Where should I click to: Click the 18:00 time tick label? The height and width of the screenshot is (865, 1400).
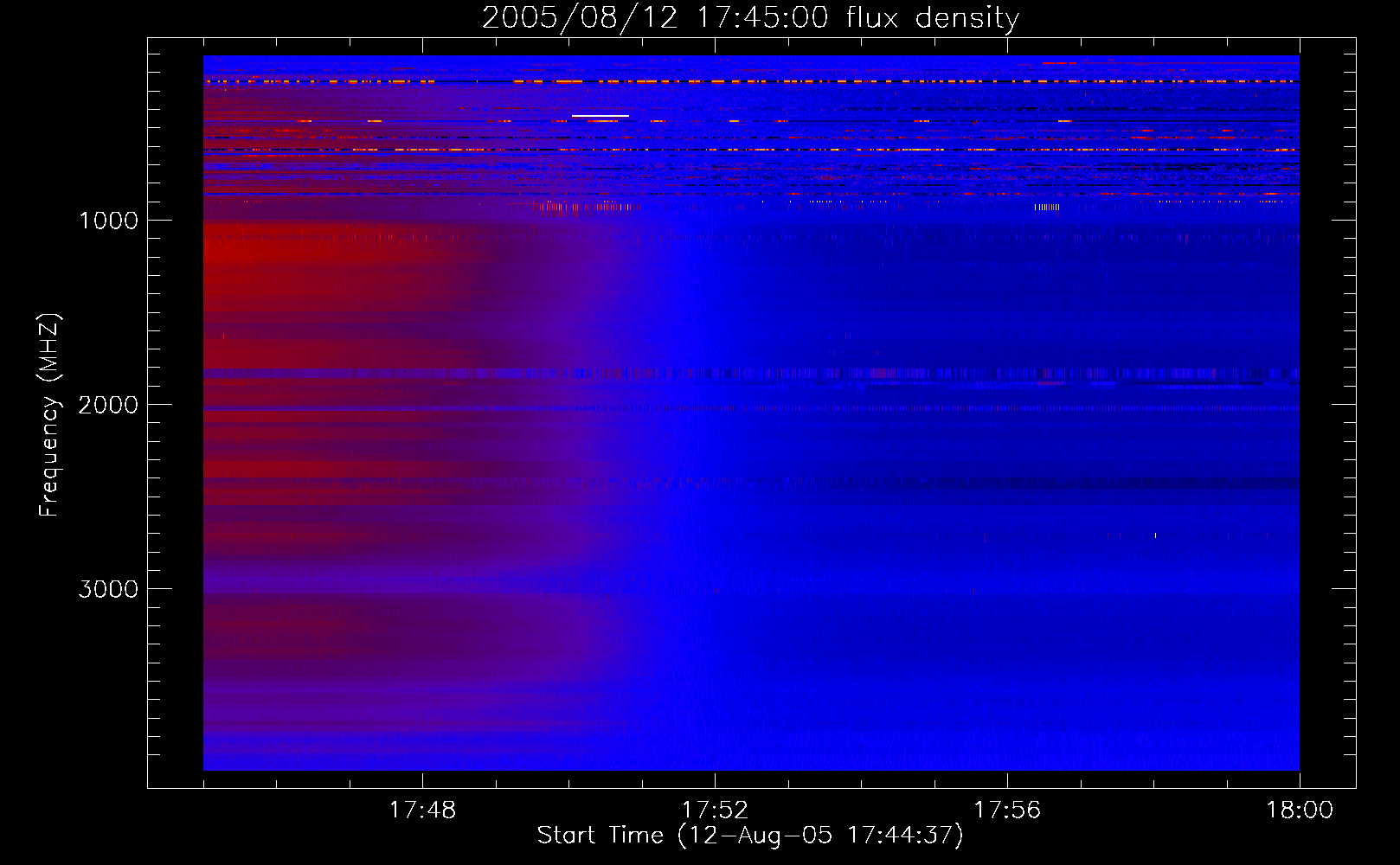click(1300, 811)
